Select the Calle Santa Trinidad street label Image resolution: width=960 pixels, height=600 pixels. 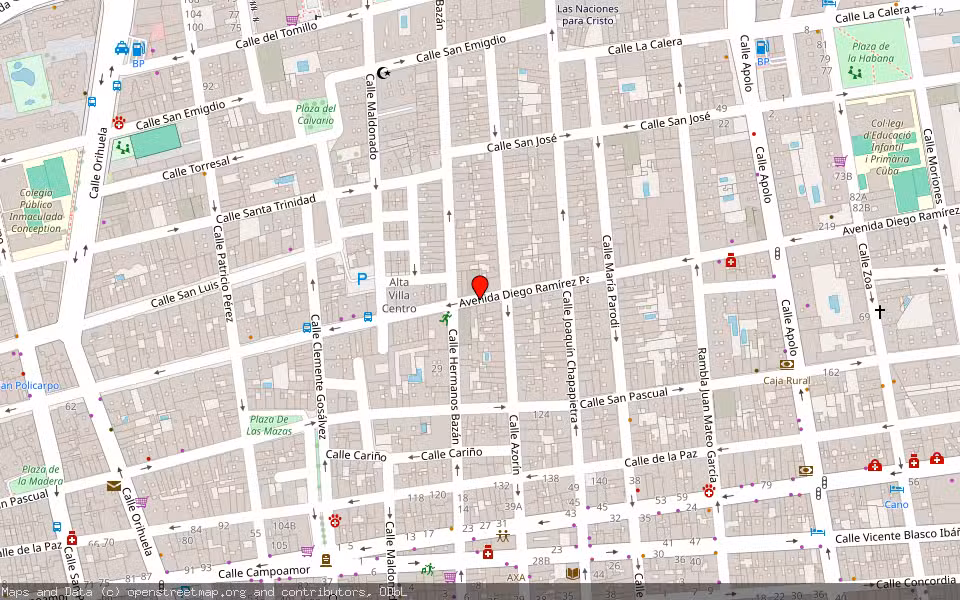coord(266,209)
